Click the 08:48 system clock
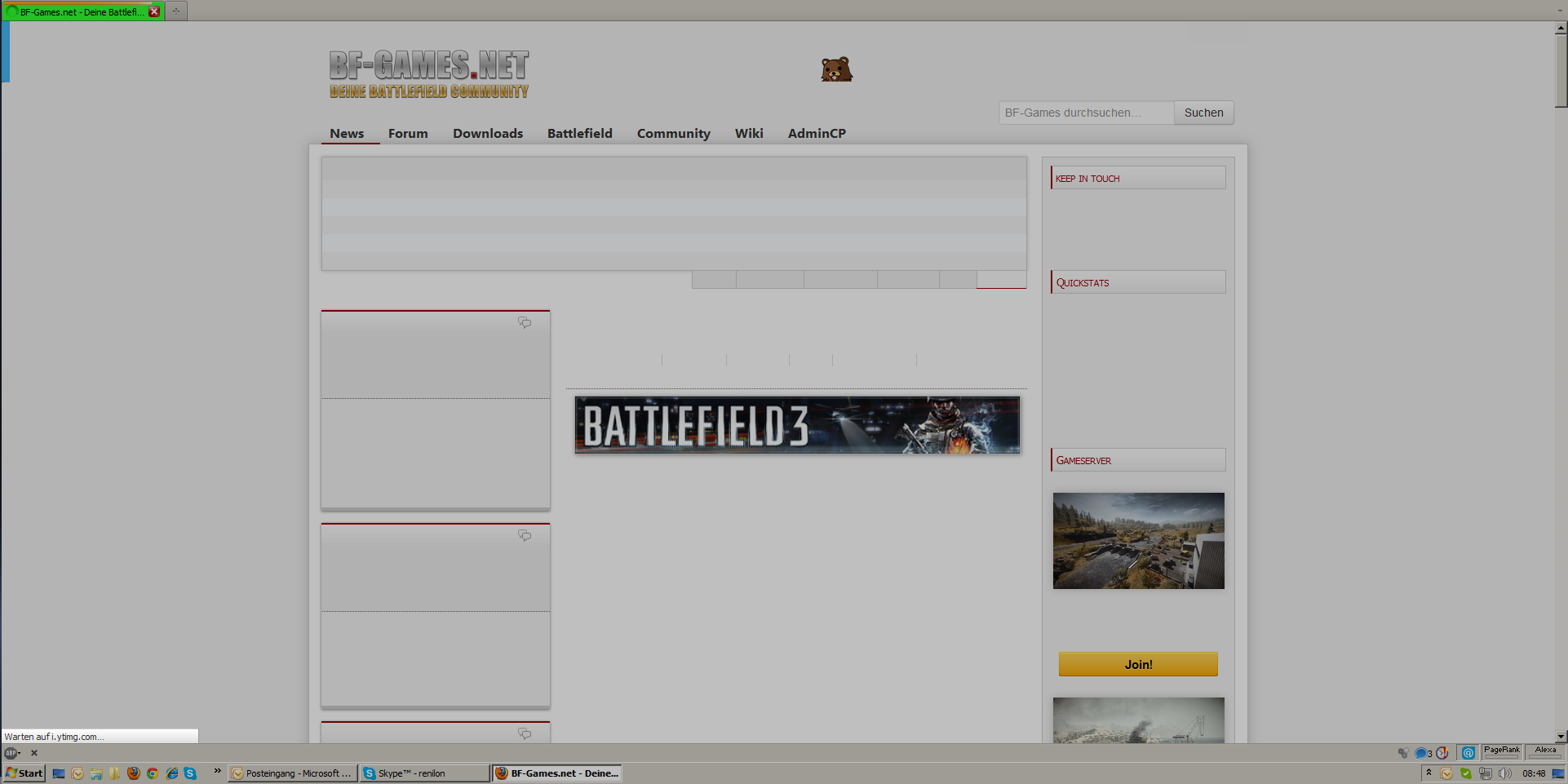 point(1534,773)
